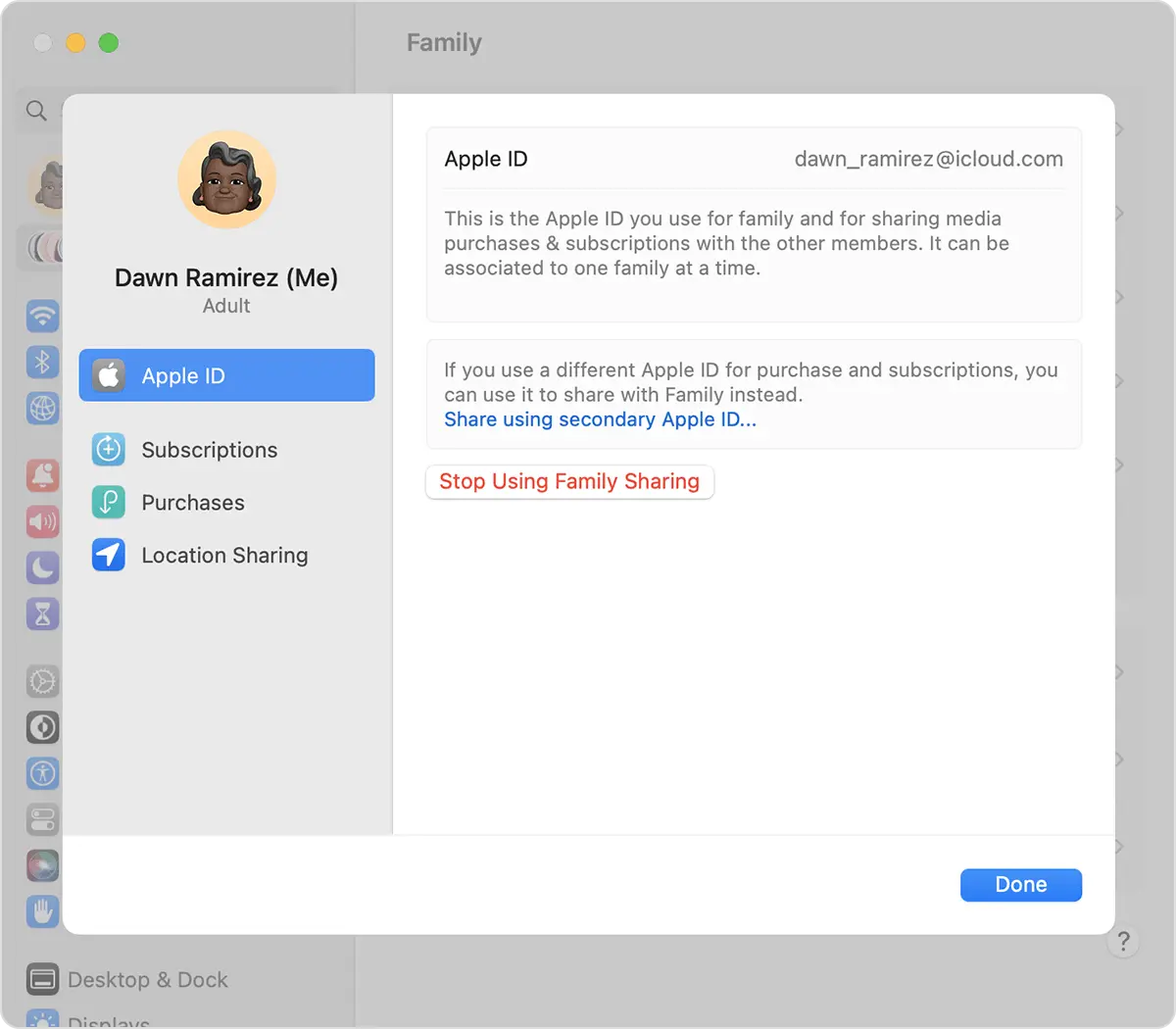Select Apple ID in the dialog sidebar

pos(226,375)
